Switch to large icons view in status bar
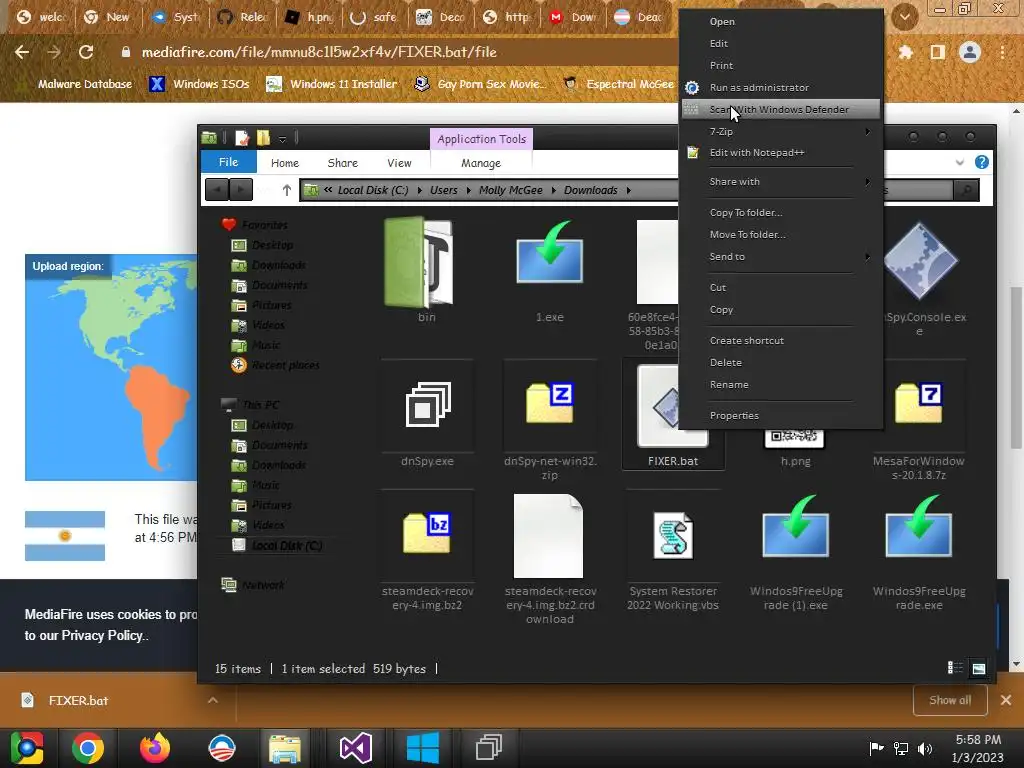The height and width of the screenshot is (768, 1024). point(978,667)
